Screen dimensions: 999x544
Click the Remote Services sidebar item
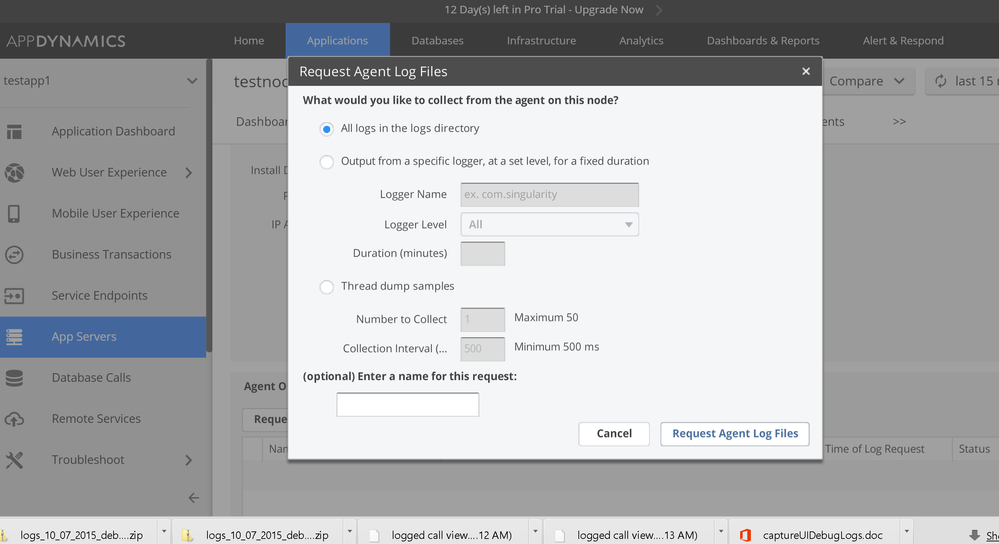(x=103, y=419)
